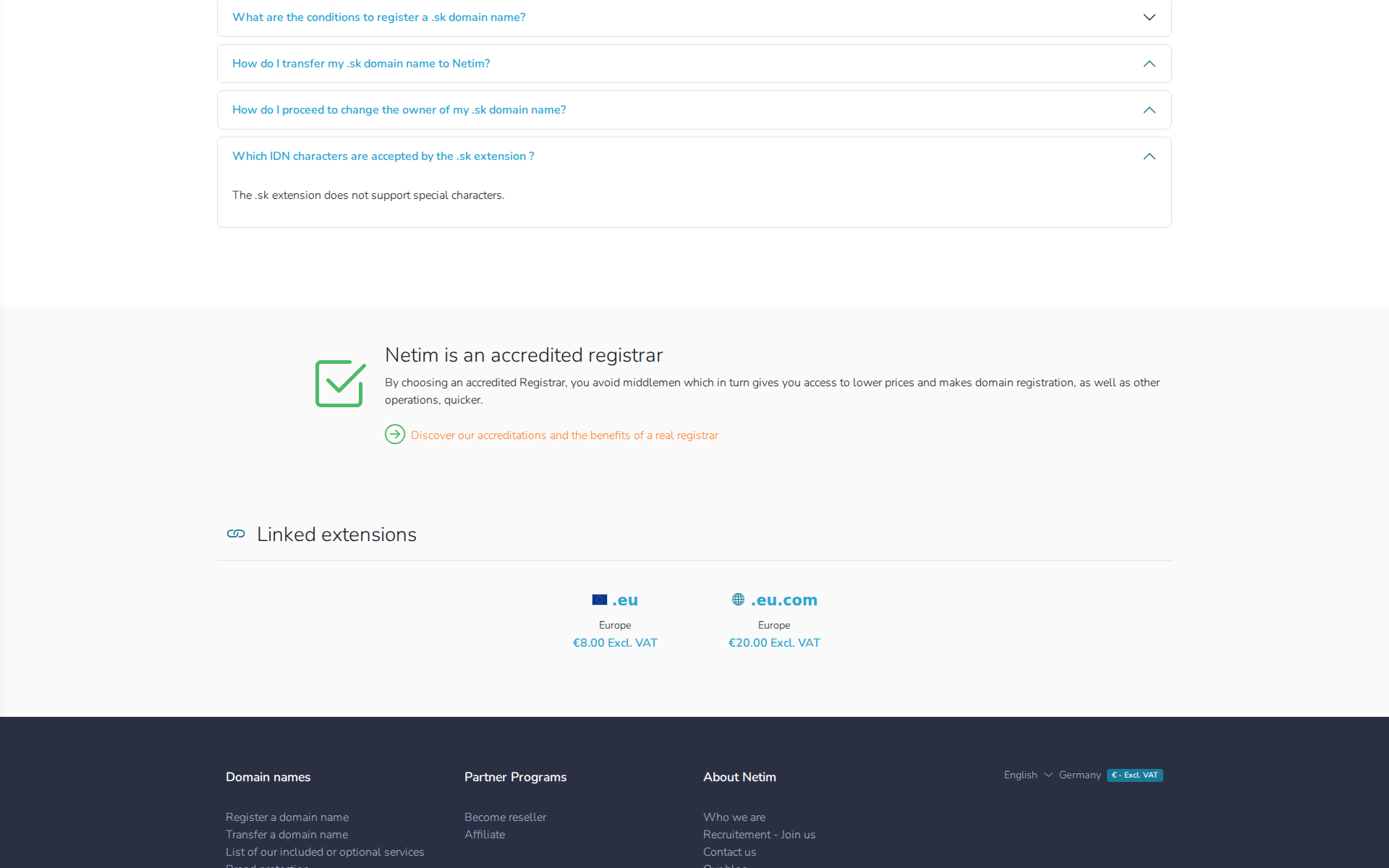Click the chain link icon by Linked extensions
Image resolution: width=1389 pixels, height=868 pixels.
[236, 534]
